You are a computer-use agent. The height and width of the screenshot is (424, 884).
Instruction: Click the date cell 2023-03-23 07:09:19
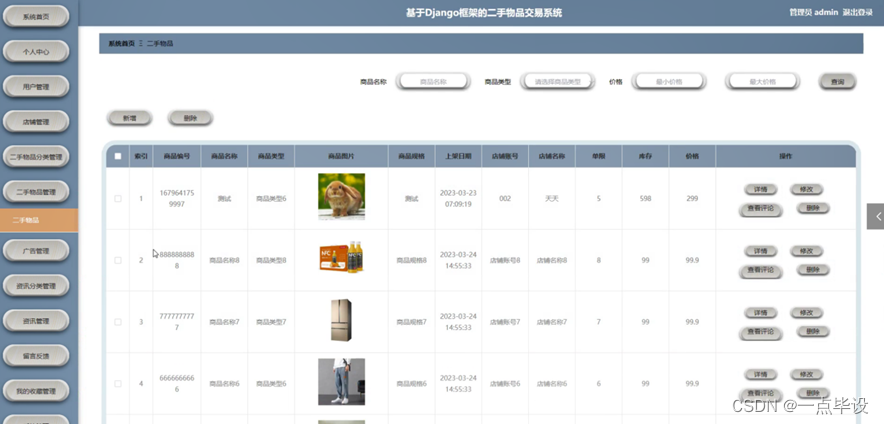(458, 198)
